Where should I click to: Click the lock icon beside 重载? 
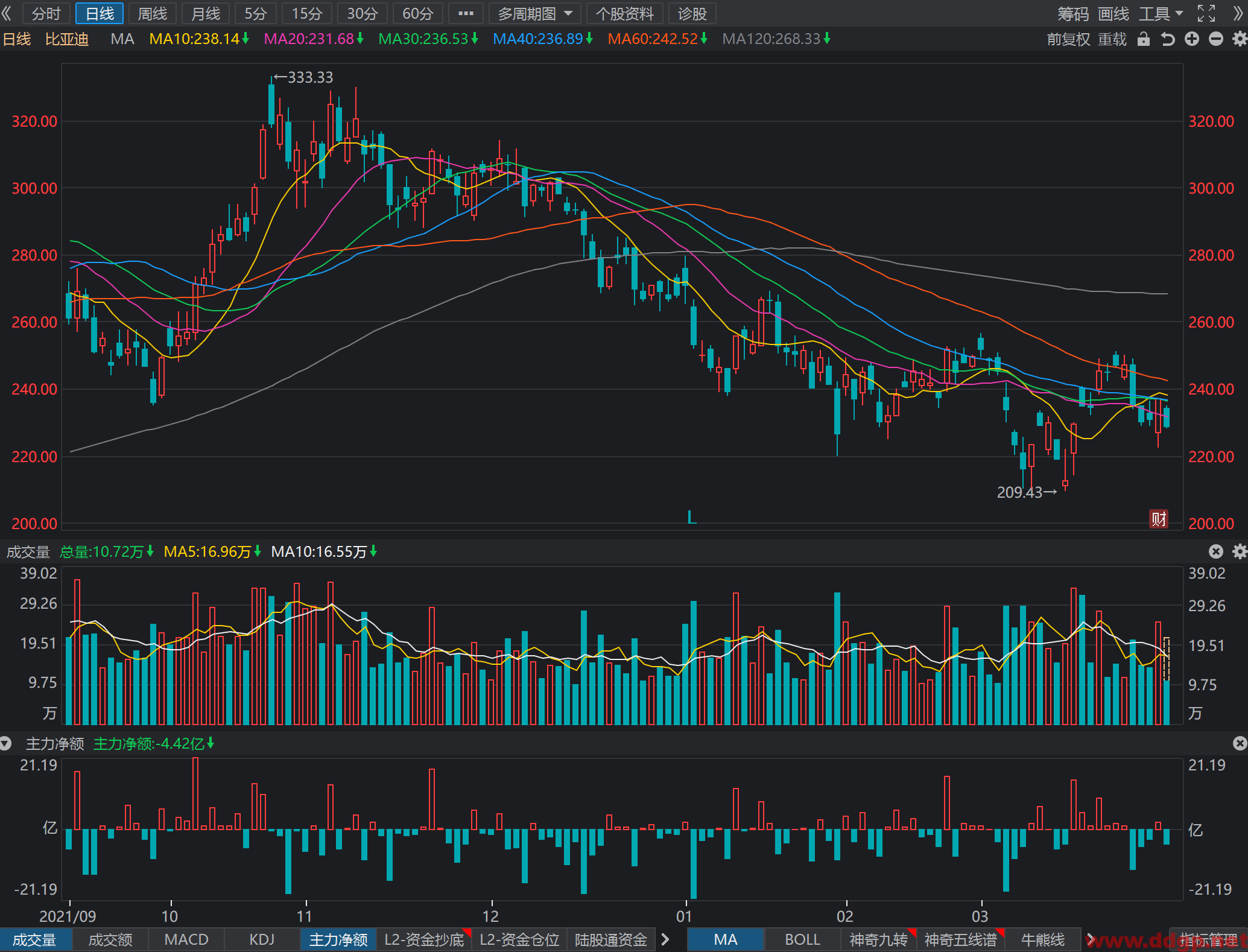(1143, 39)
